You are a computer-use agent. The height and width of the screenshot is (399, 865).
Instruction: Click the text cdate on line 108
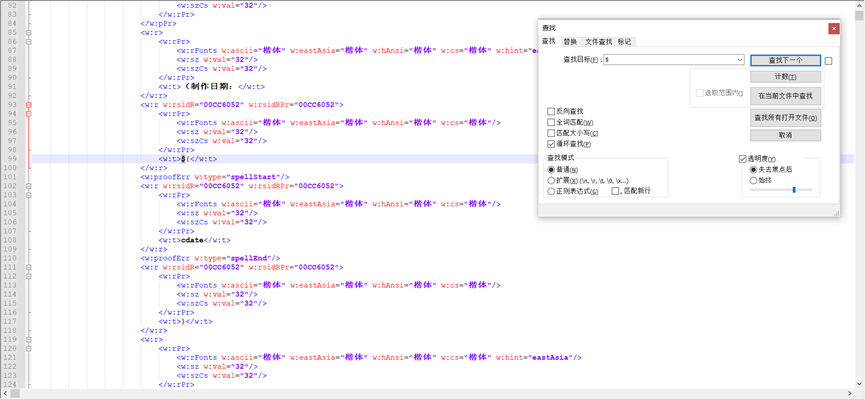[x=192, y=240]
